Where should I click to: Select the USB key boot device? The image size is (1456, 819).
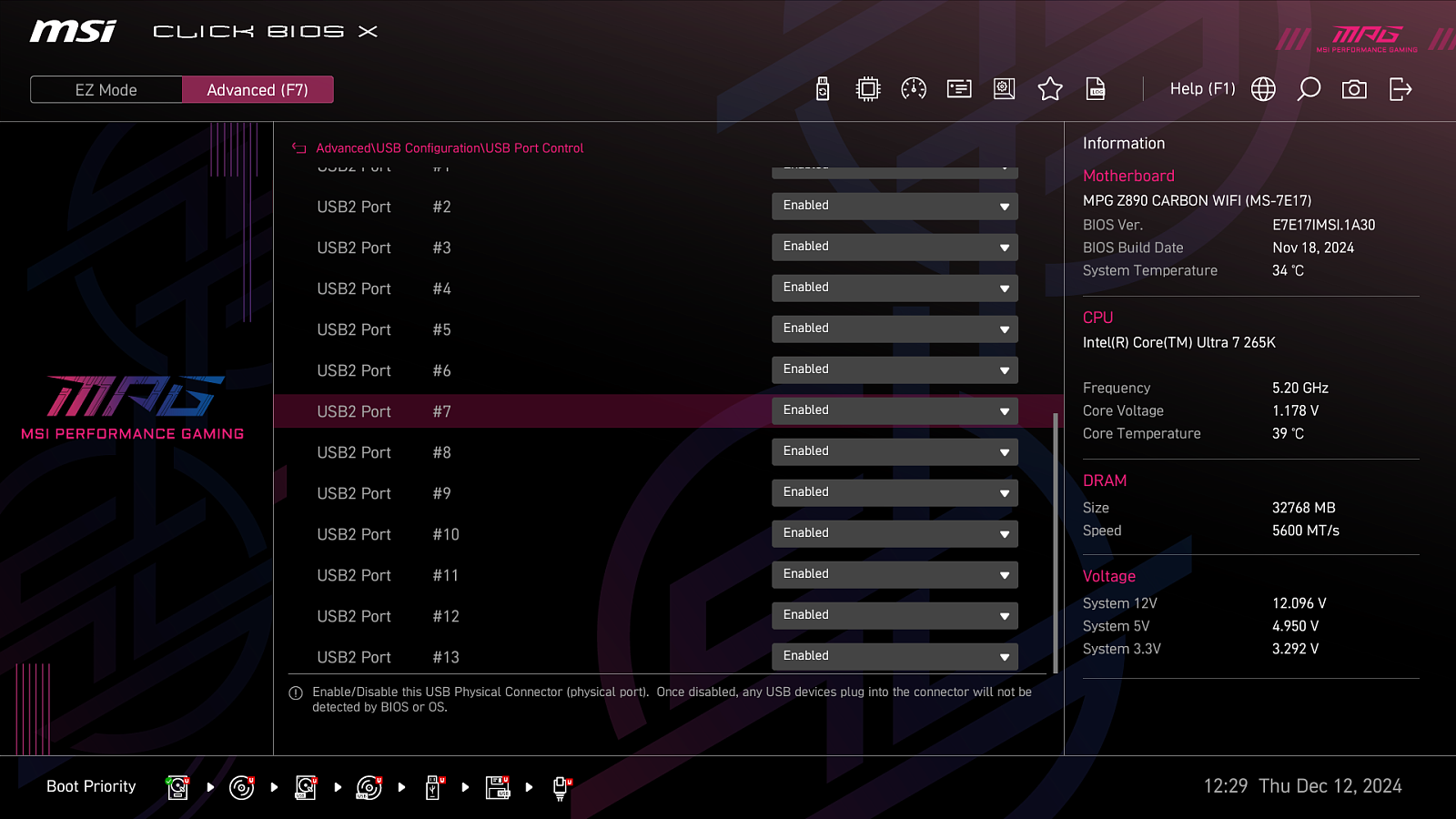434,787
